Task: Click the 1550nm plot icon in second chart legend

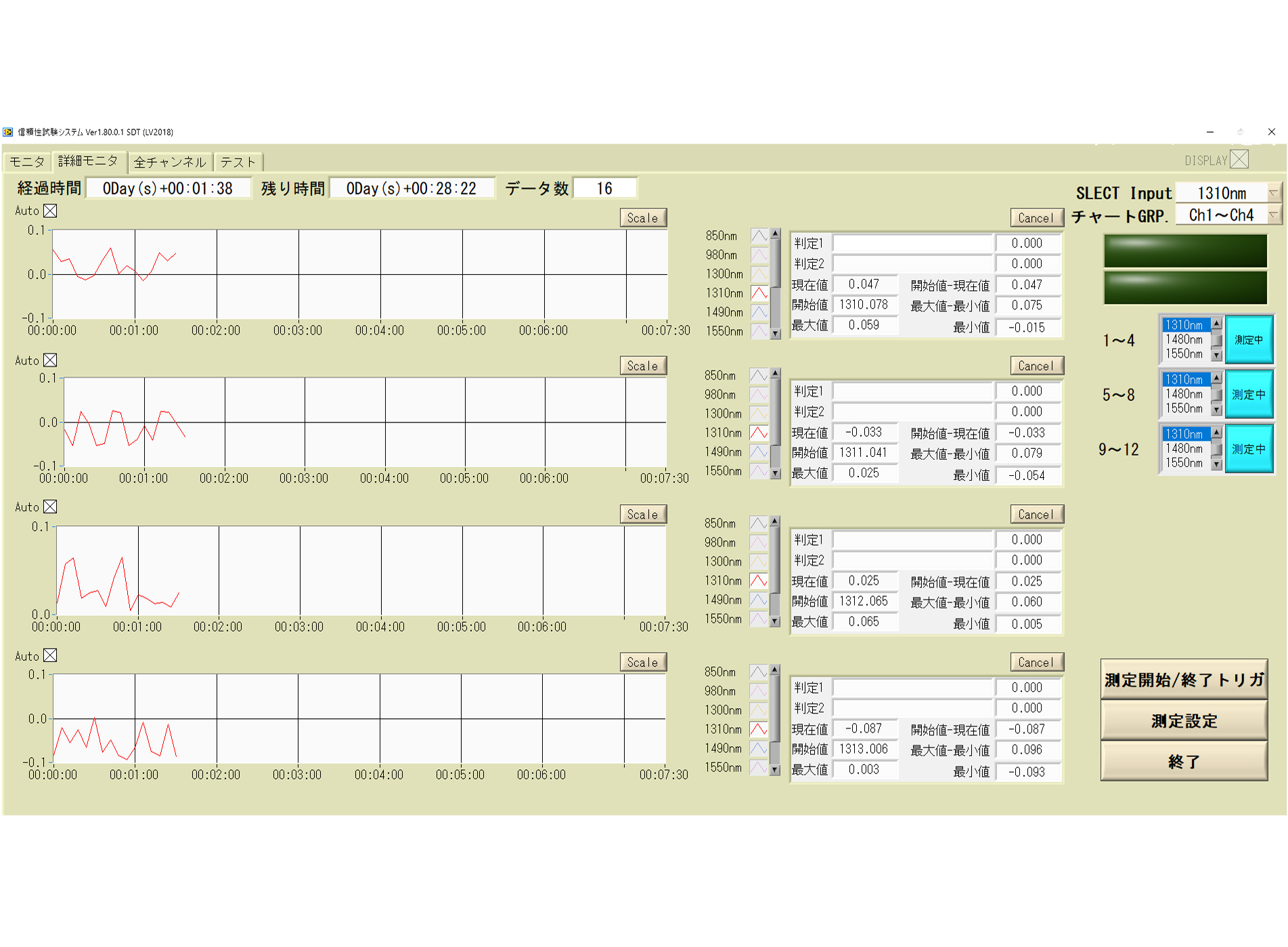Action: click(x=759, y=470)
